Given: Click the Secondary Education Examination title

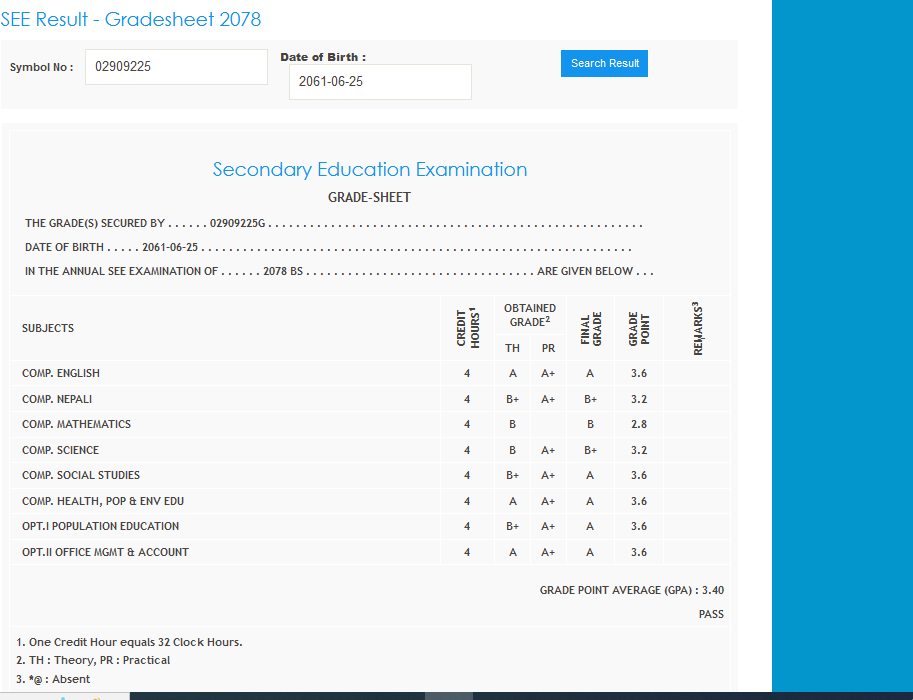Looking at the screenshot, I should pos(370,169).
